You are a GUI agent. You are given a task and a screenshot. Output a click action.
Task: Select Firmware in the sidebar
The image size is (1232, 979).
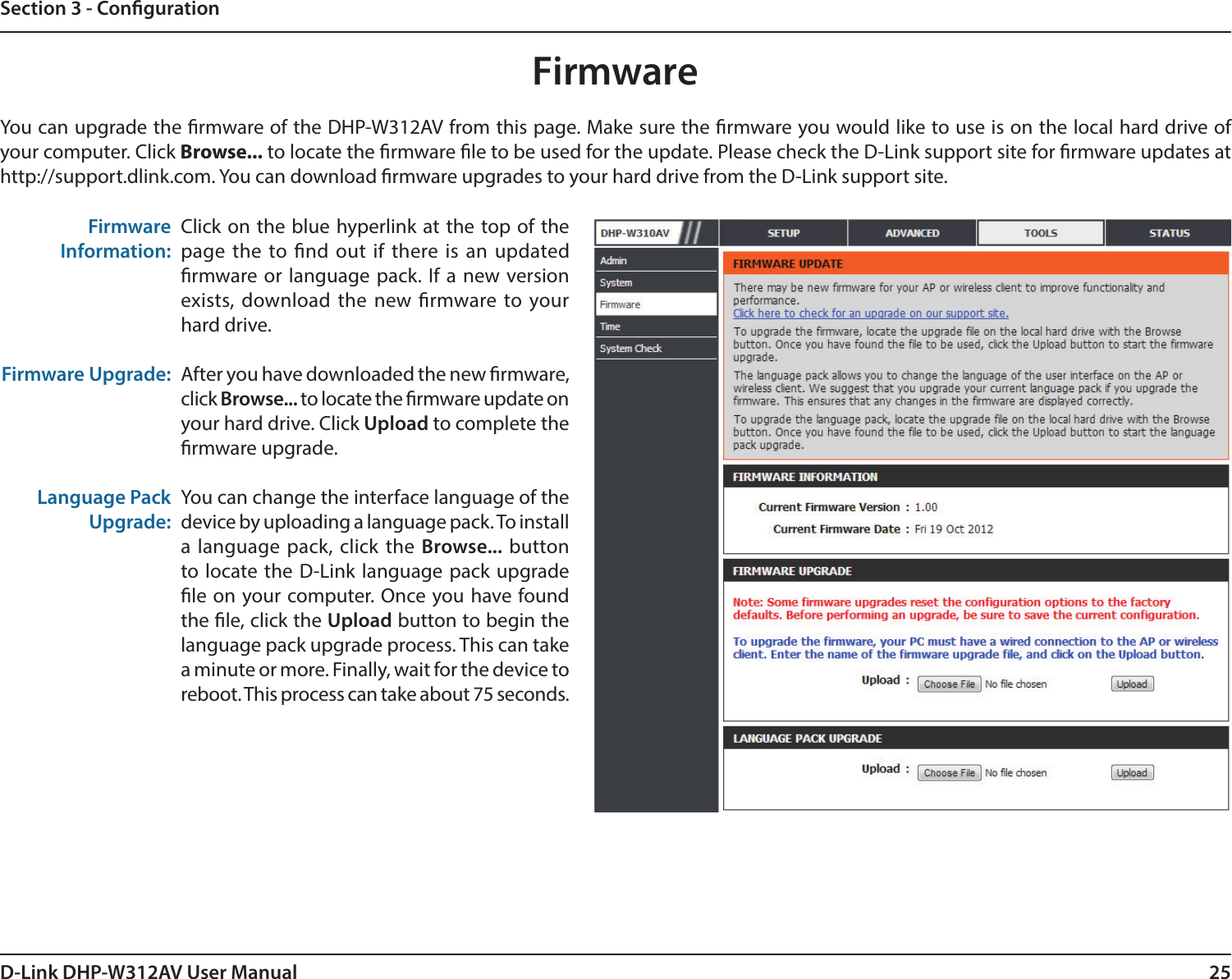(656, 304)
